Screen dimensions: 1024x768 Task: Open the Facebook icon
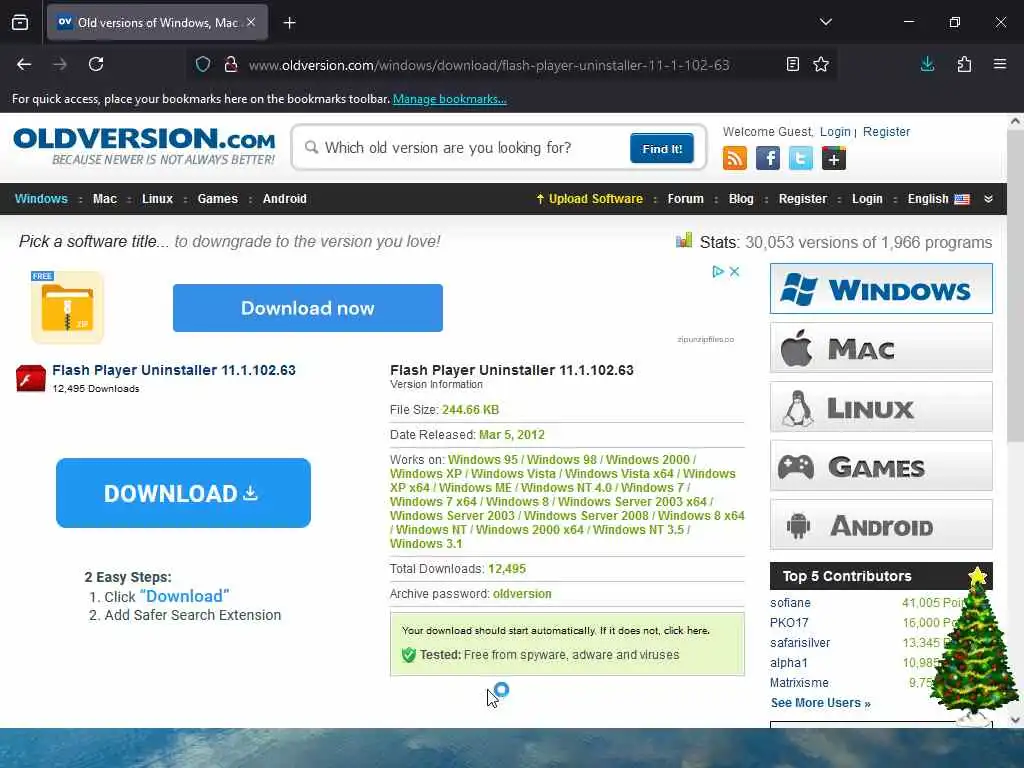(767, 158)
